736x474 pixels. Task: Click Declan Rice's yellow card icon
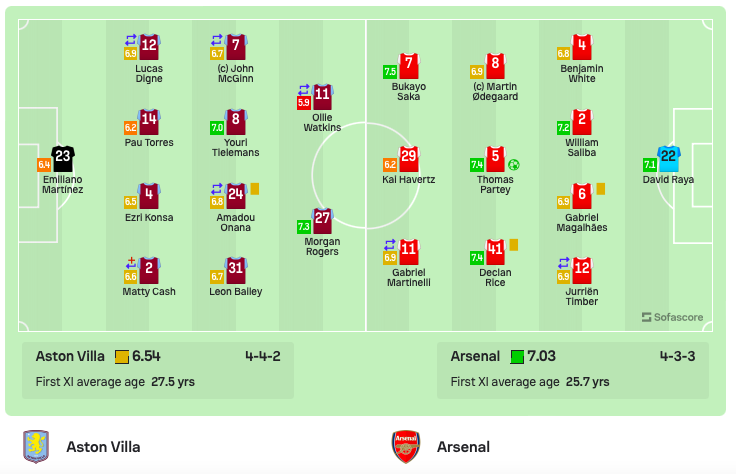514,245
